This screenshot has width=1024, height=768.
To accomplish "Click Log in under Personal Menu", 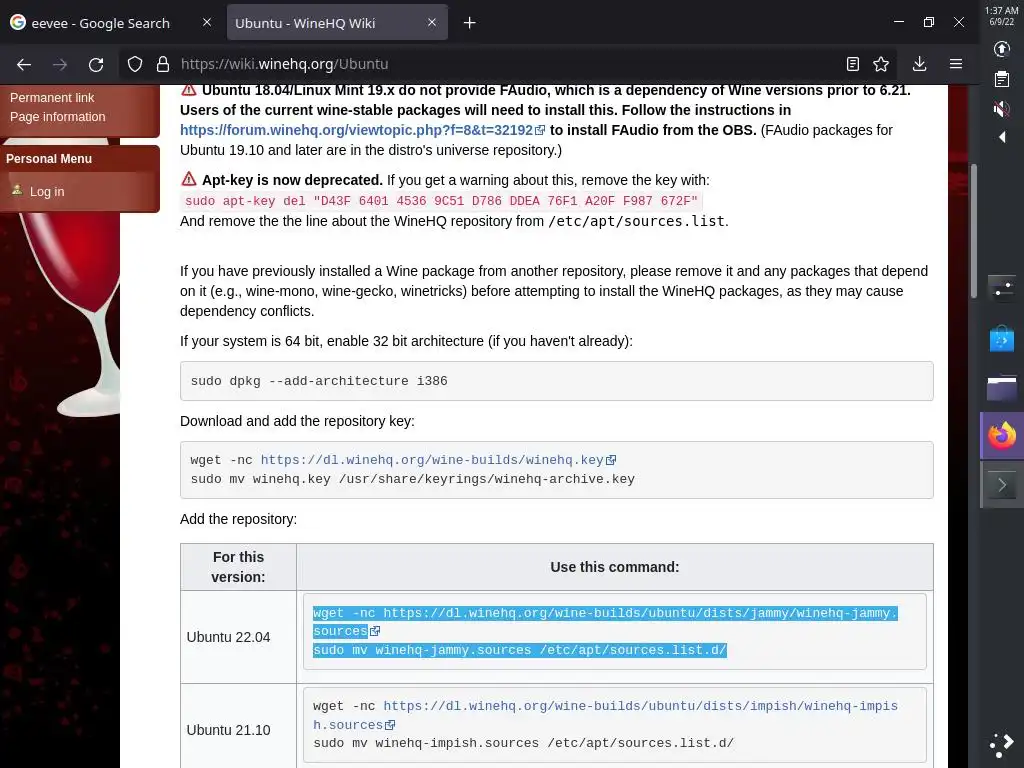I will [x=47, y=191].
